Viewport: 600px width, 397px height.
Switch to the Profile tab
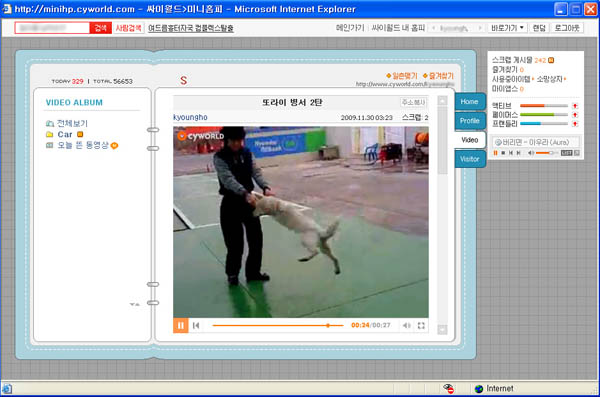(470, 121)
